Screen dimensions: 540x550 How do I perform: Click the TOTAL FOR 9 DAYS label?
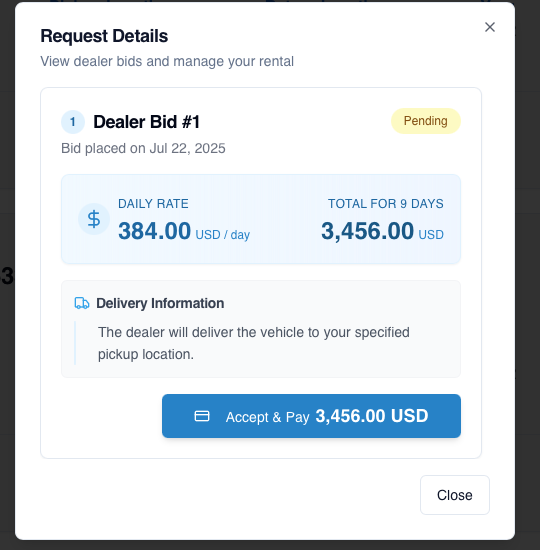pos(386,204)
